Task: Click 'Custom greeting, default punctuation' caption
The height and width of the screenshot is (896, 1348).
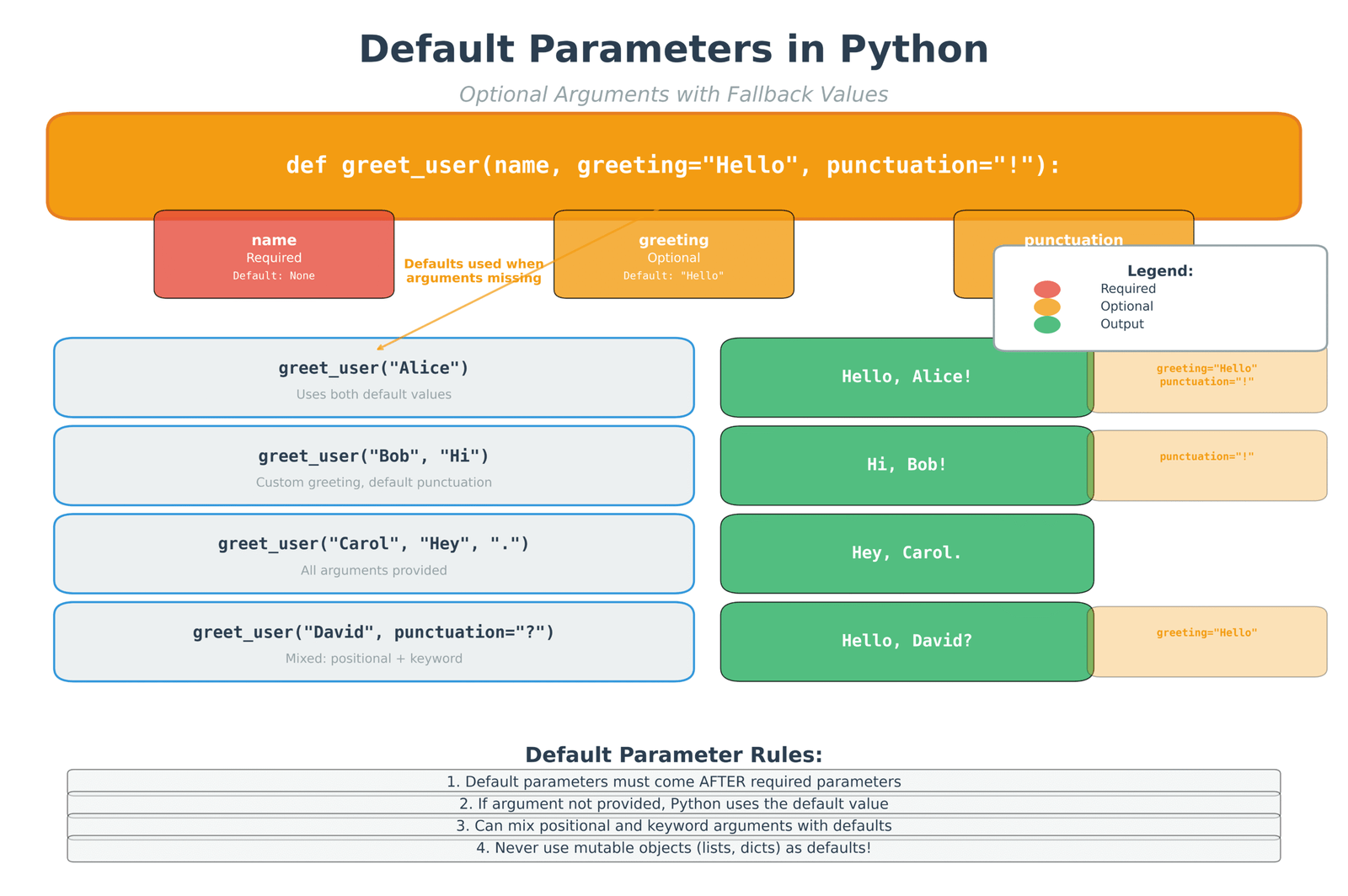Action: click(x=374, y=483)
